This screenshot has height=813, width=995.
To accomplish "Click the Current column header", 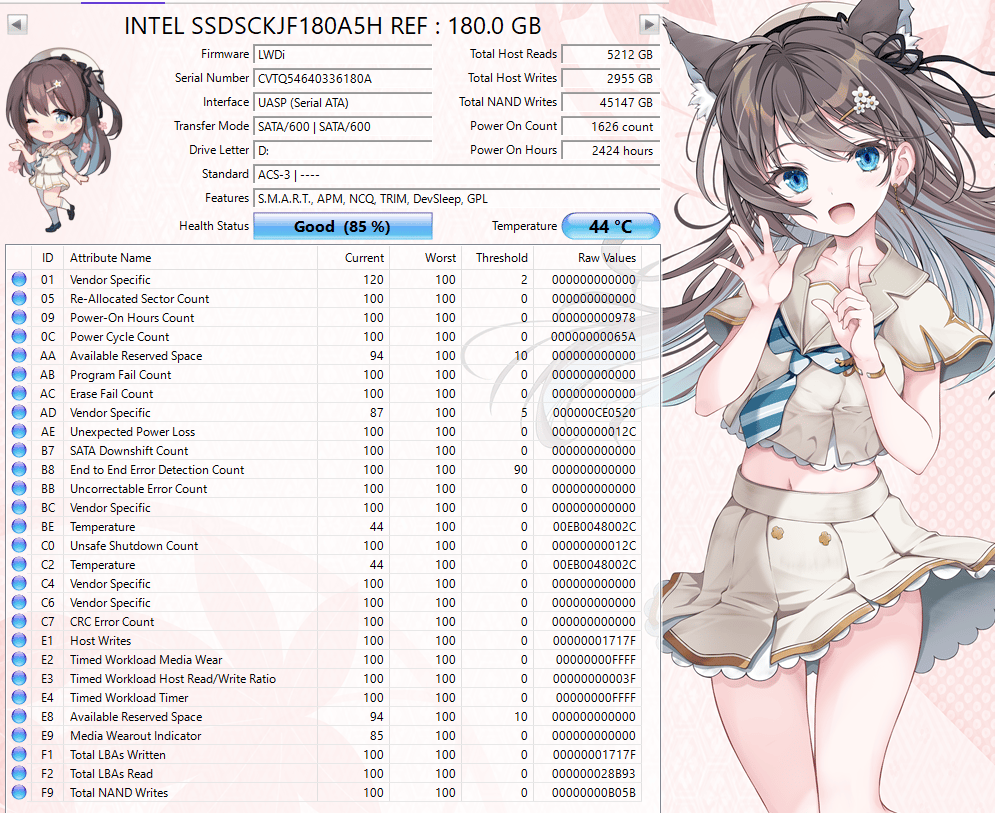I will pyautogui.click(x=353, y=258).
